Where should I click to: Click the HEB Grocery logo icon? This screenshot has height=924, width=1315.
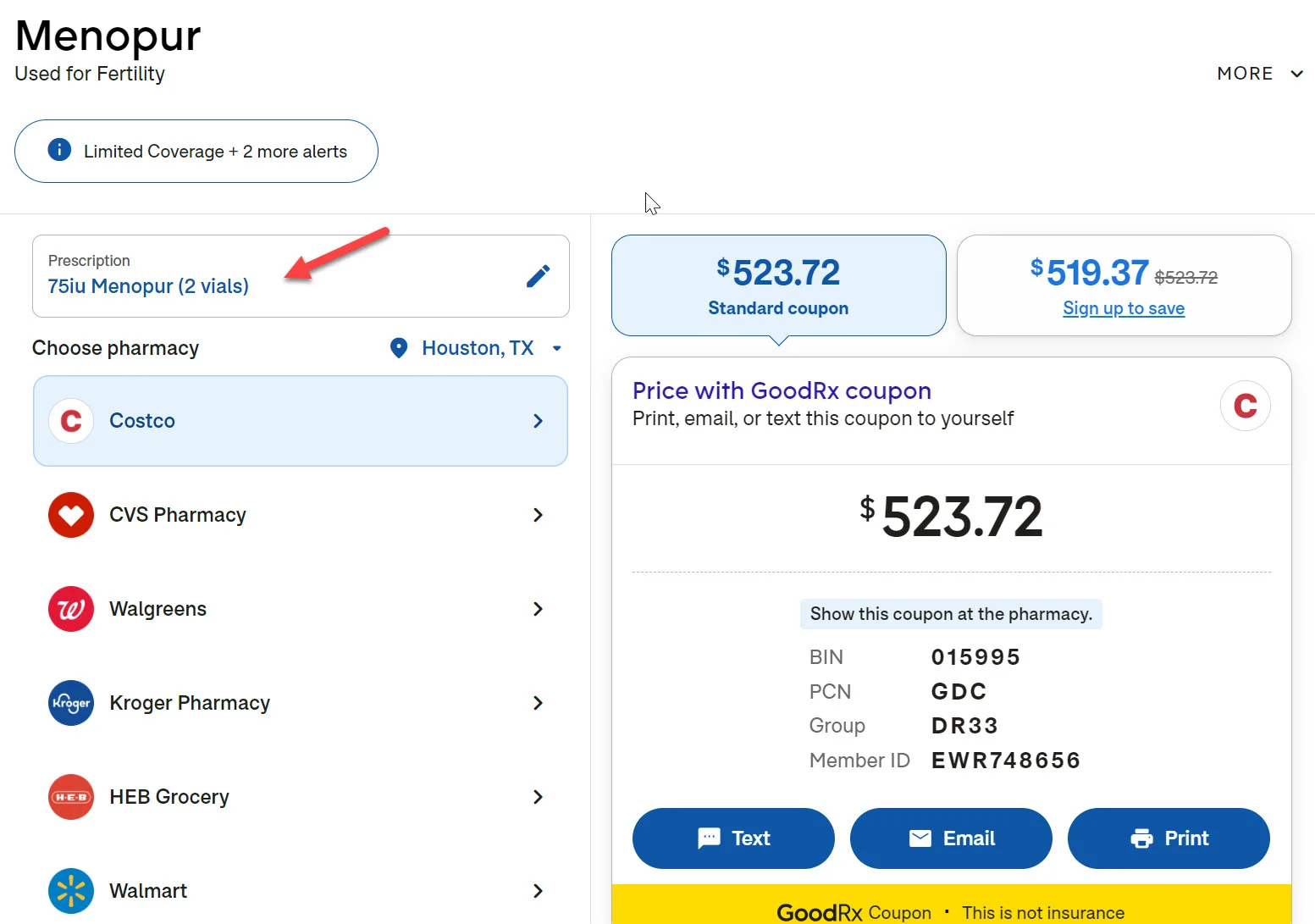[71, 797]
